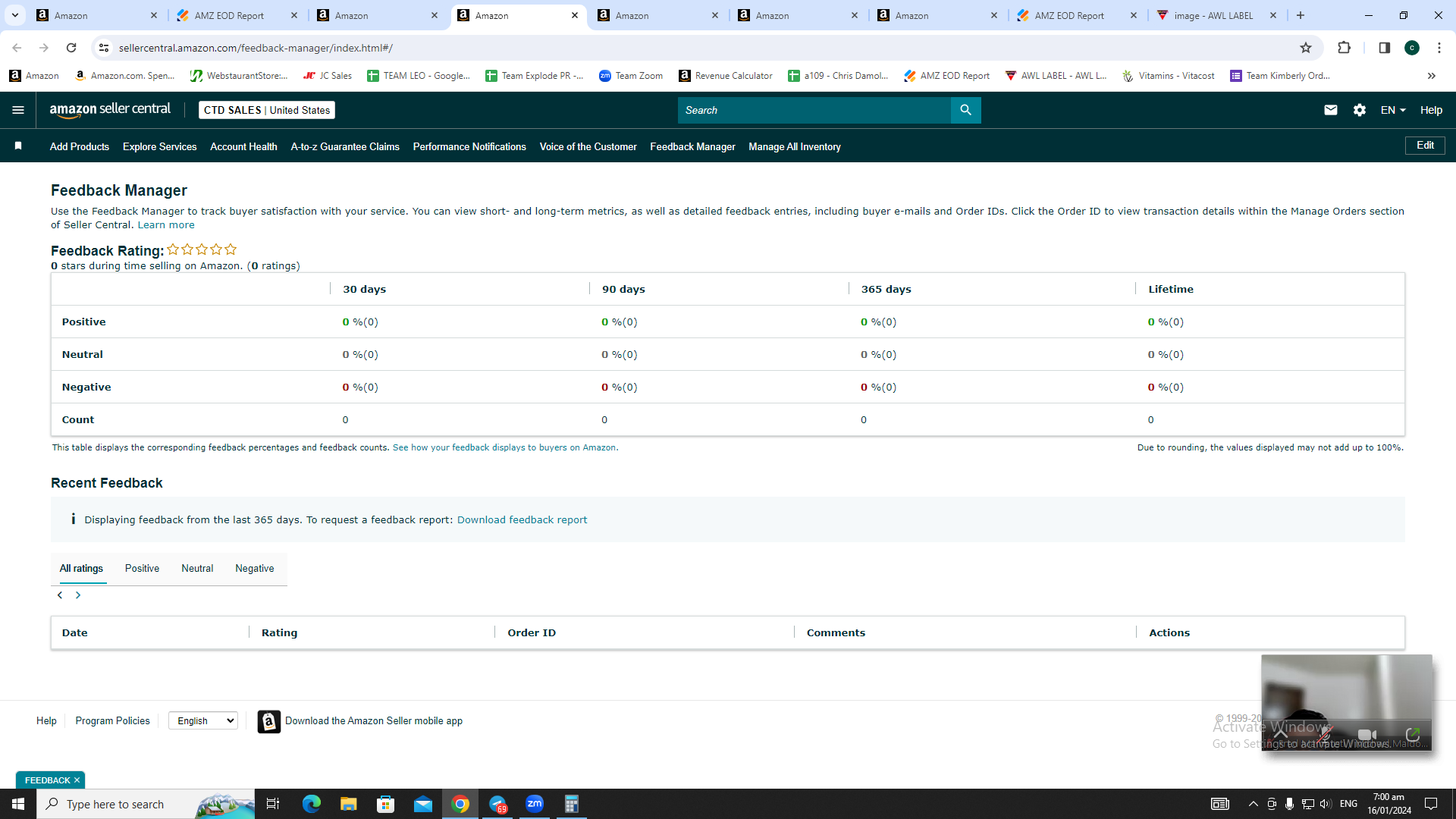The height and width of the screenshot is (819, 1456).
Task: Click the bookmark flag icon in navigation bar
Action: tap(18, 146)
